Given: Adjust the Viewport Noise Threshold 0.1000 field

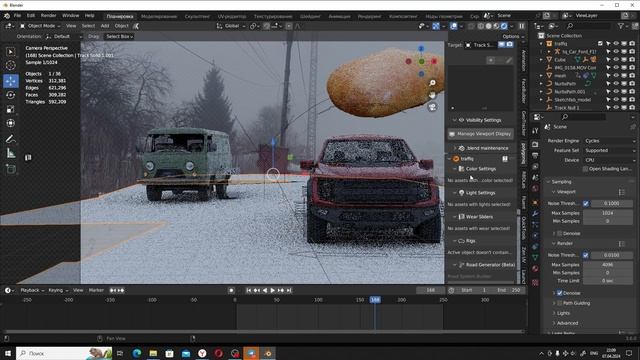Looking at the screenshot, I should [611, 203].
